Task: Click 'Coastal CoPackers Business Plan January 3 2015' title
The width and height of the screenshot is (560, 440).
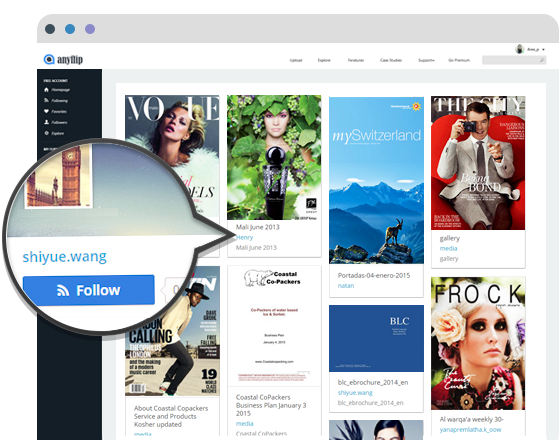Action: pyautogui.click(x=271, y=405)
